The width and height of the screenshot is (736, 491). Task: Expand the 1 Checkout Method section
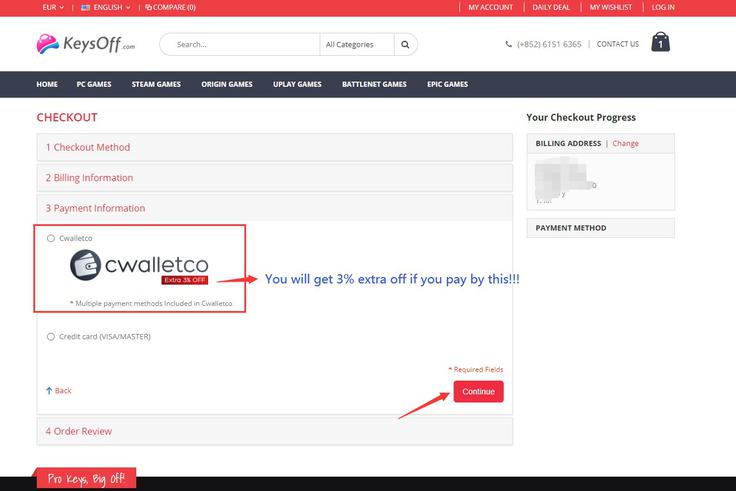pyautogui.click(x=275, y=147)
